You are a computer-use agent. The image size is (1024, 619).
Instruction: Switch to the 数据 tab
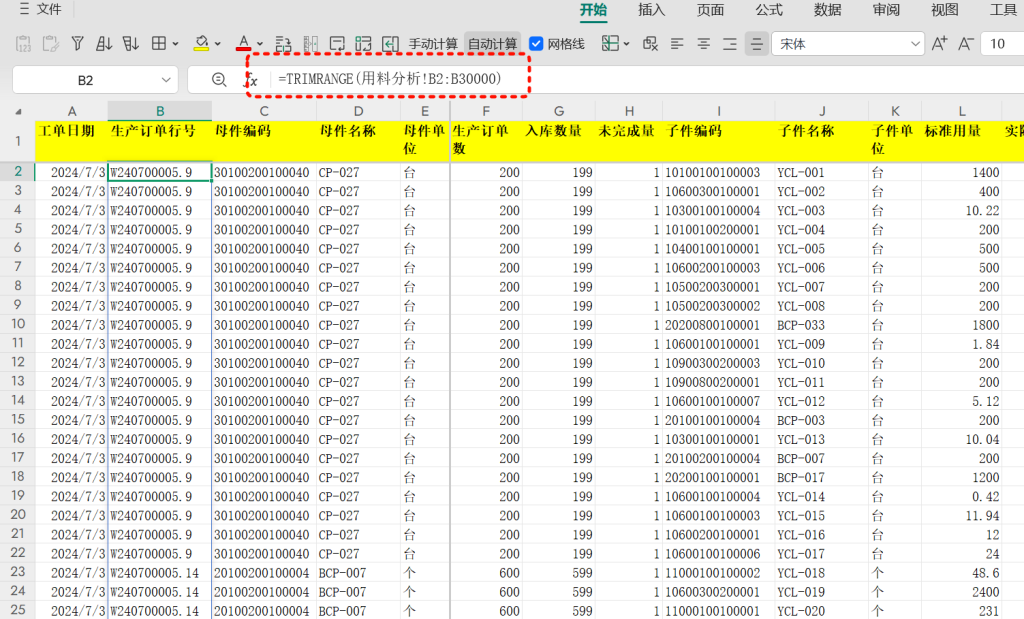coord(827,10)
